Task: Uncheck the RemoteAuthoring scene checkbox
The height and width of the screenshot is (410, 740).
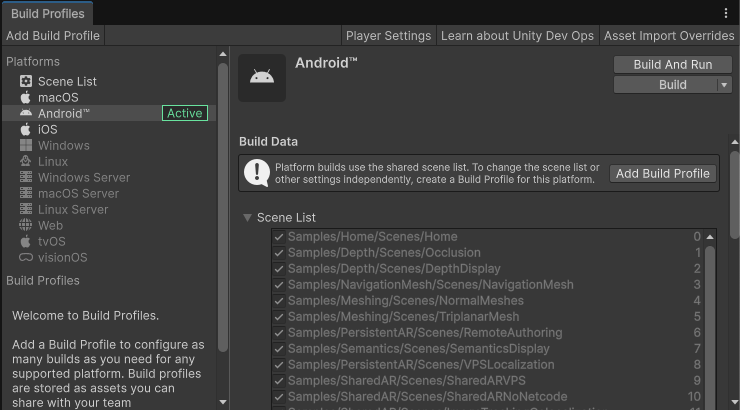Action: click(x=279, y=333)
